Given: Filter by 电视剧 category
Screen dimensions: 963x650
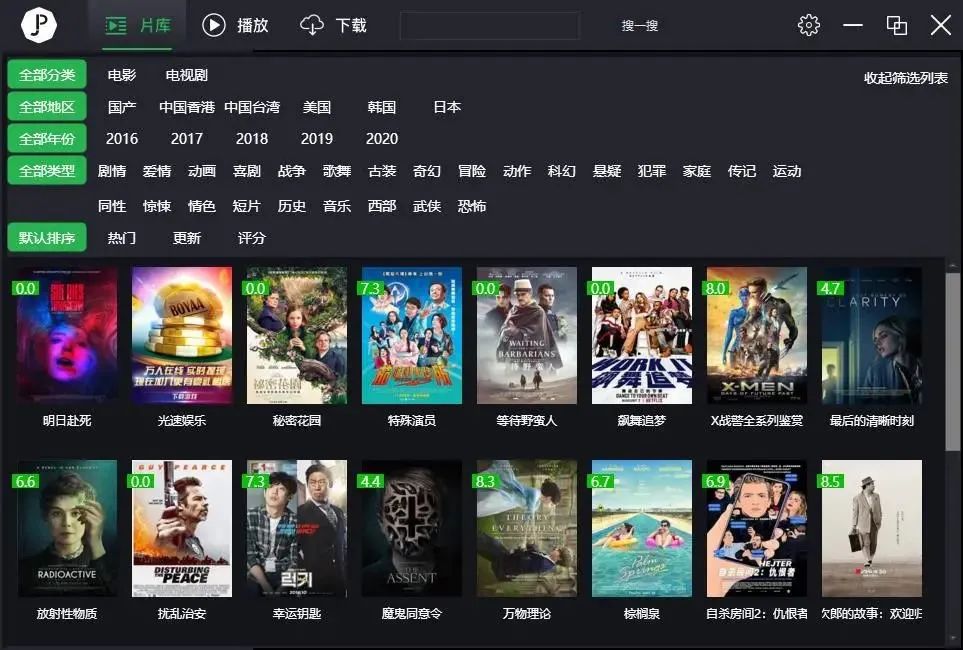Looking at the screenshot, I should click(x=187, y=75).
